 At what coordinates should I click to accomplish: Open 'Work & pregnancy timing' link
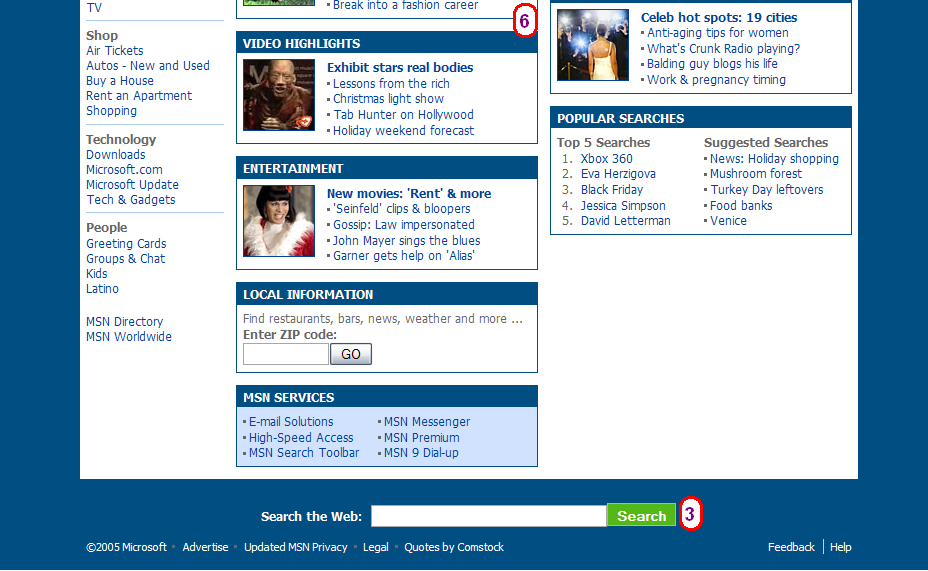(x=717, y=80)
